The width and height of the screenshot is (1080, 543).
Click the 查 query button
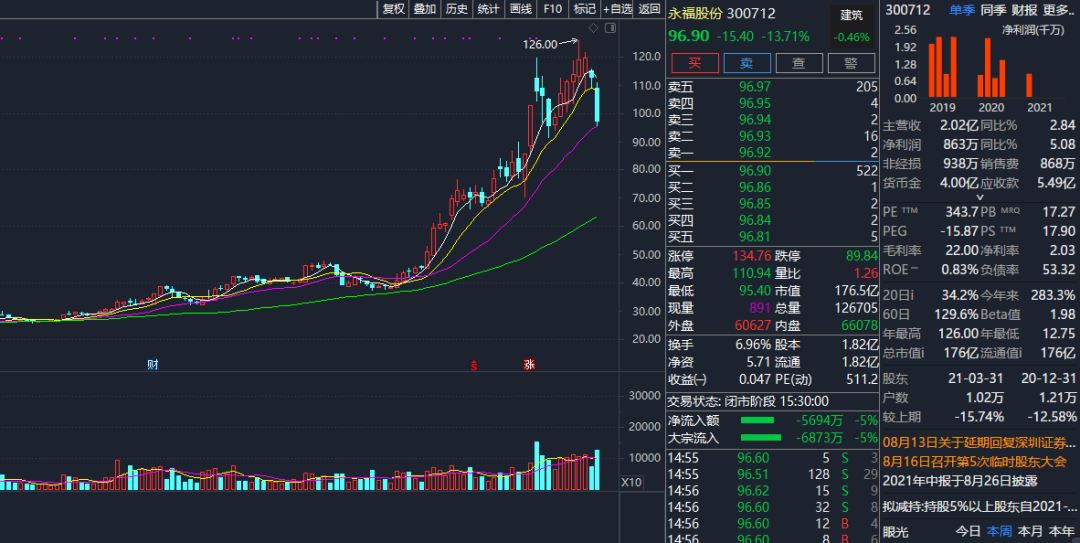click(x=798, y=63)
